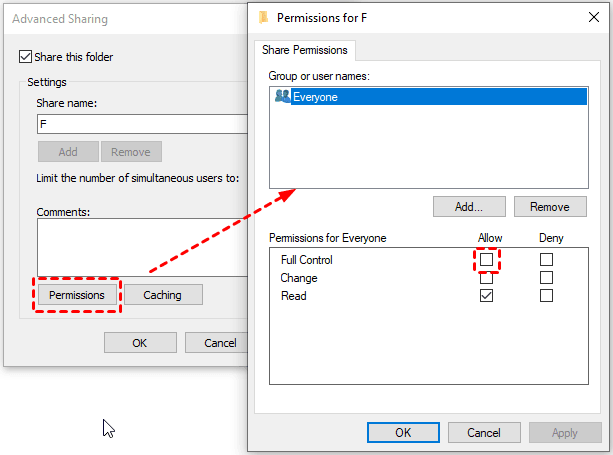Tick the Change Deny checkbox

click(546, 278)
